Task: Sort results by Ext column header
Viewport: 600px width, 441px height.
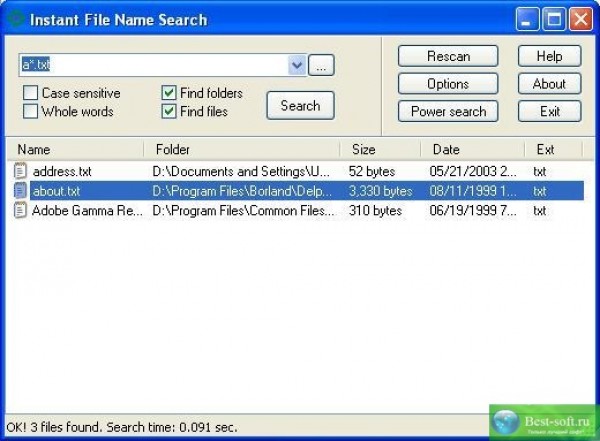Action: (554, 149)
